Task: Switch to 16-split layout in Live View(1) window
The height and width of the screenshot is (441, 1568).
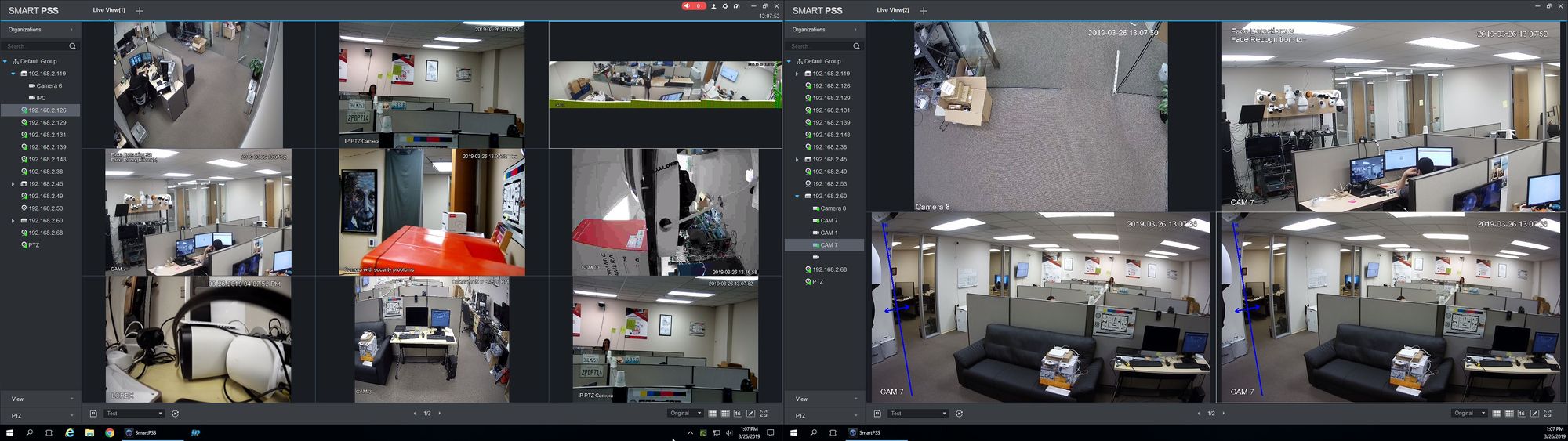Action: click(x=738, y=414)
